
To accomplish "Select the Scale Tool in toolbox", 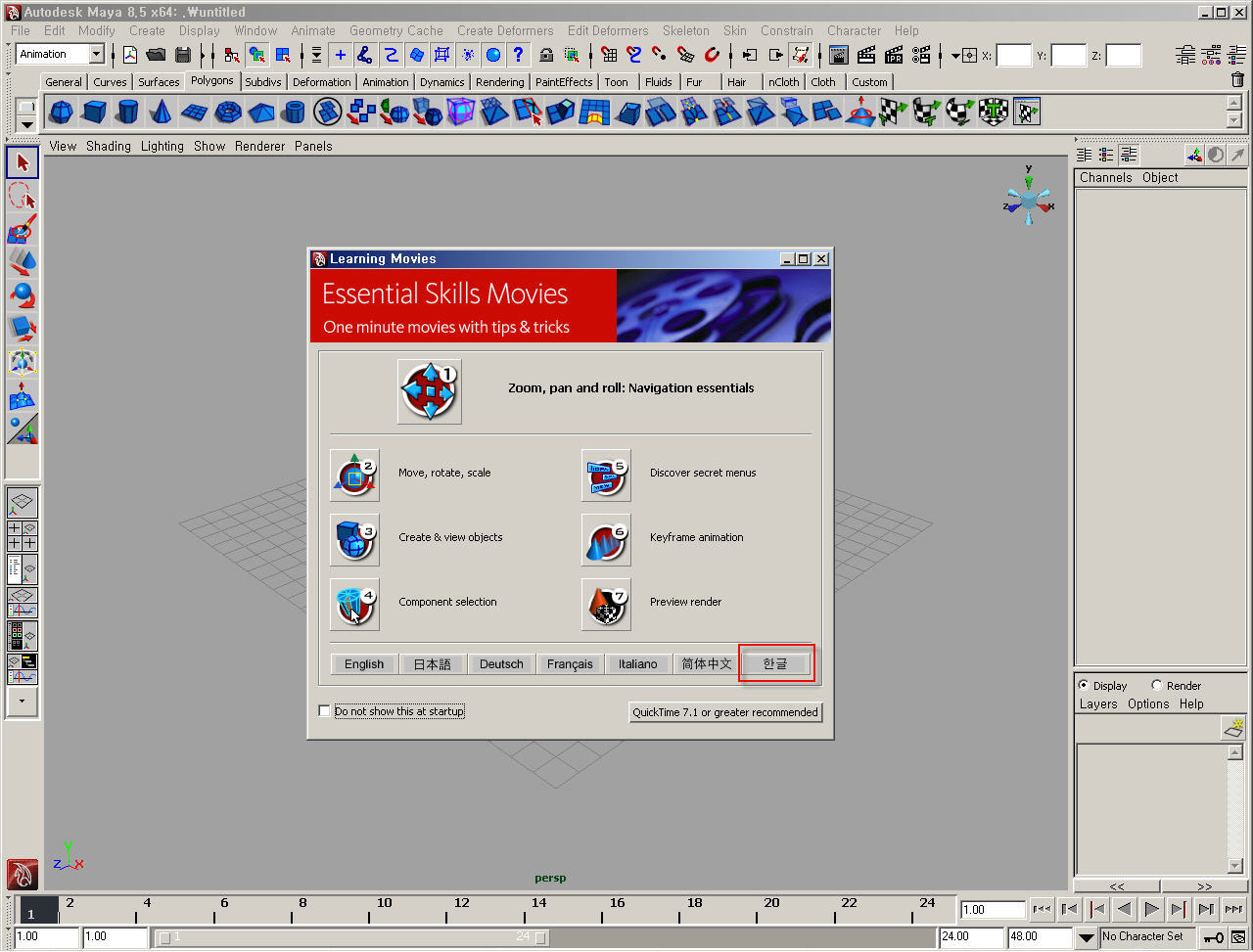I will coord(23,329).
